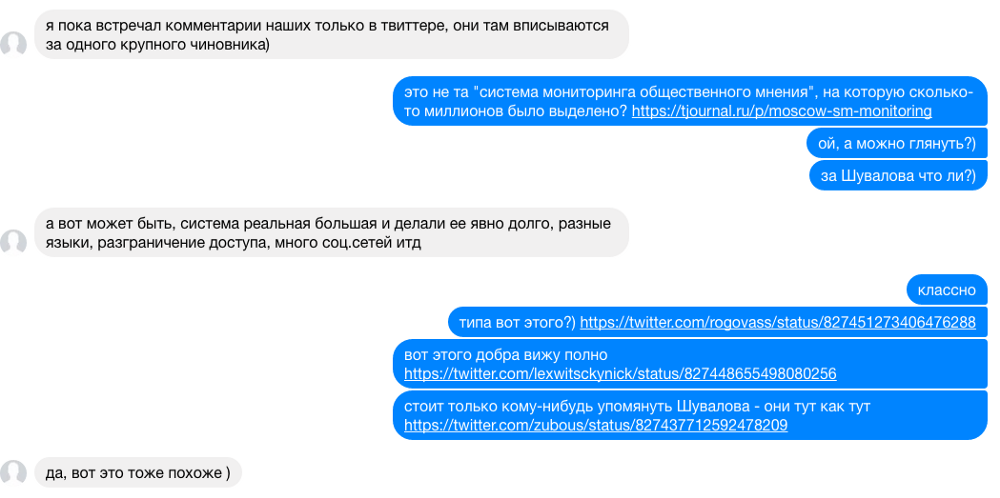Open the twitter.com/rogovass status link
This screenshot has height=498, width=1000.
point(777,323)
